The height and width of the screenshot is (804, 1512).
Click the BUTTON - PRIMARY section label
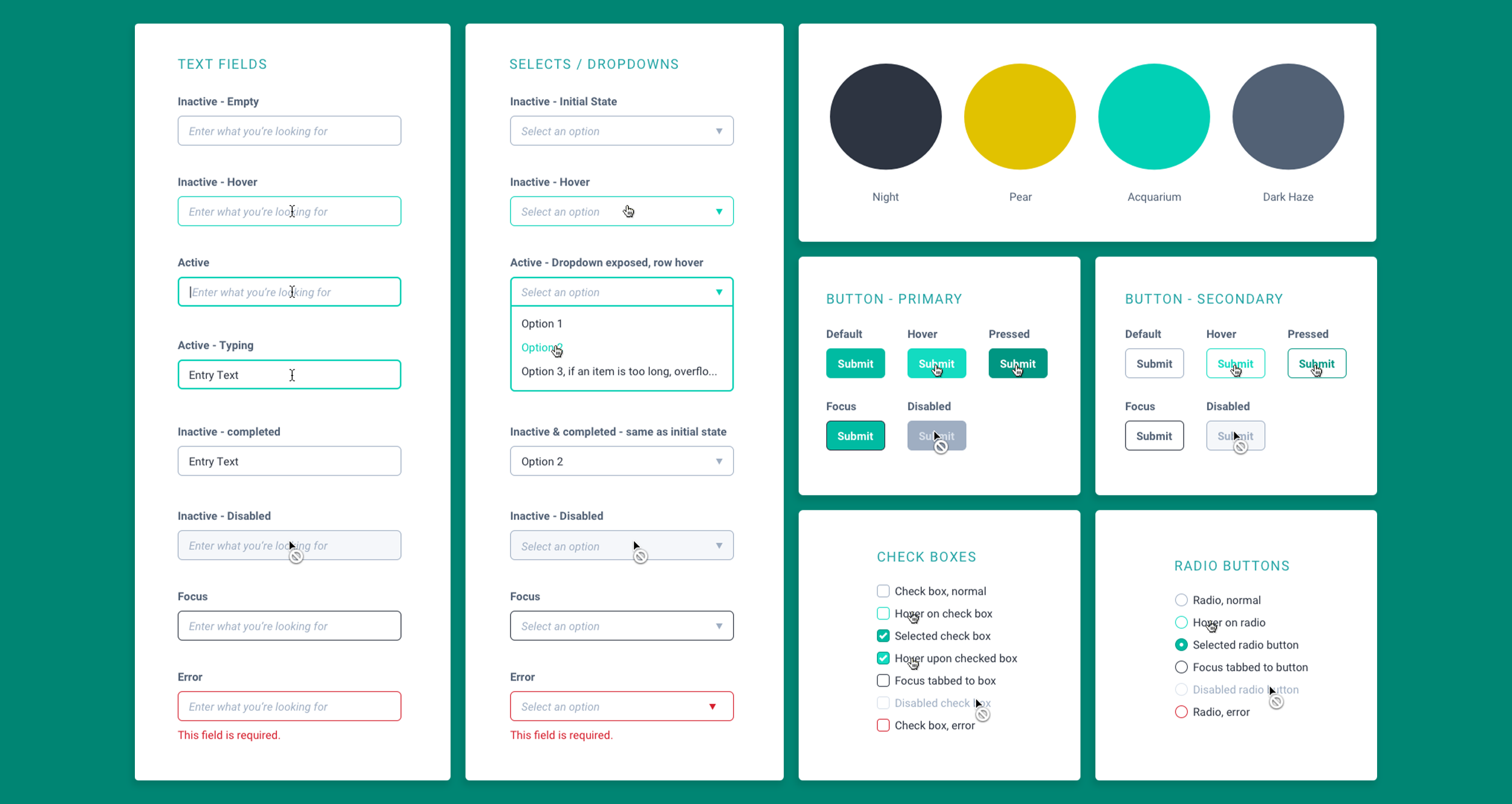click(x=887, y=298)
